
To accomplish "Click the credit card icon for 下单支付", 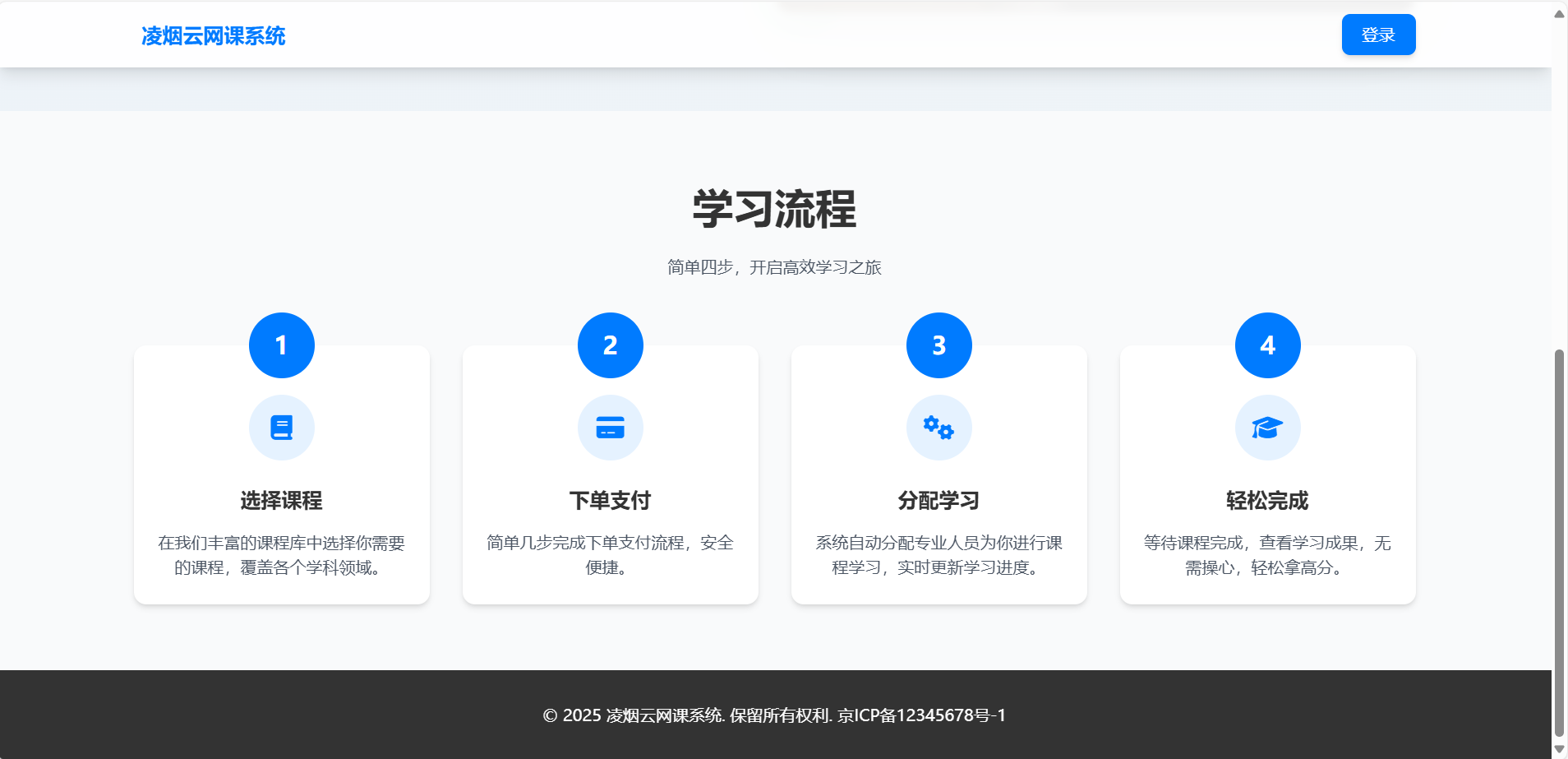I will click(x=611, y=428).
